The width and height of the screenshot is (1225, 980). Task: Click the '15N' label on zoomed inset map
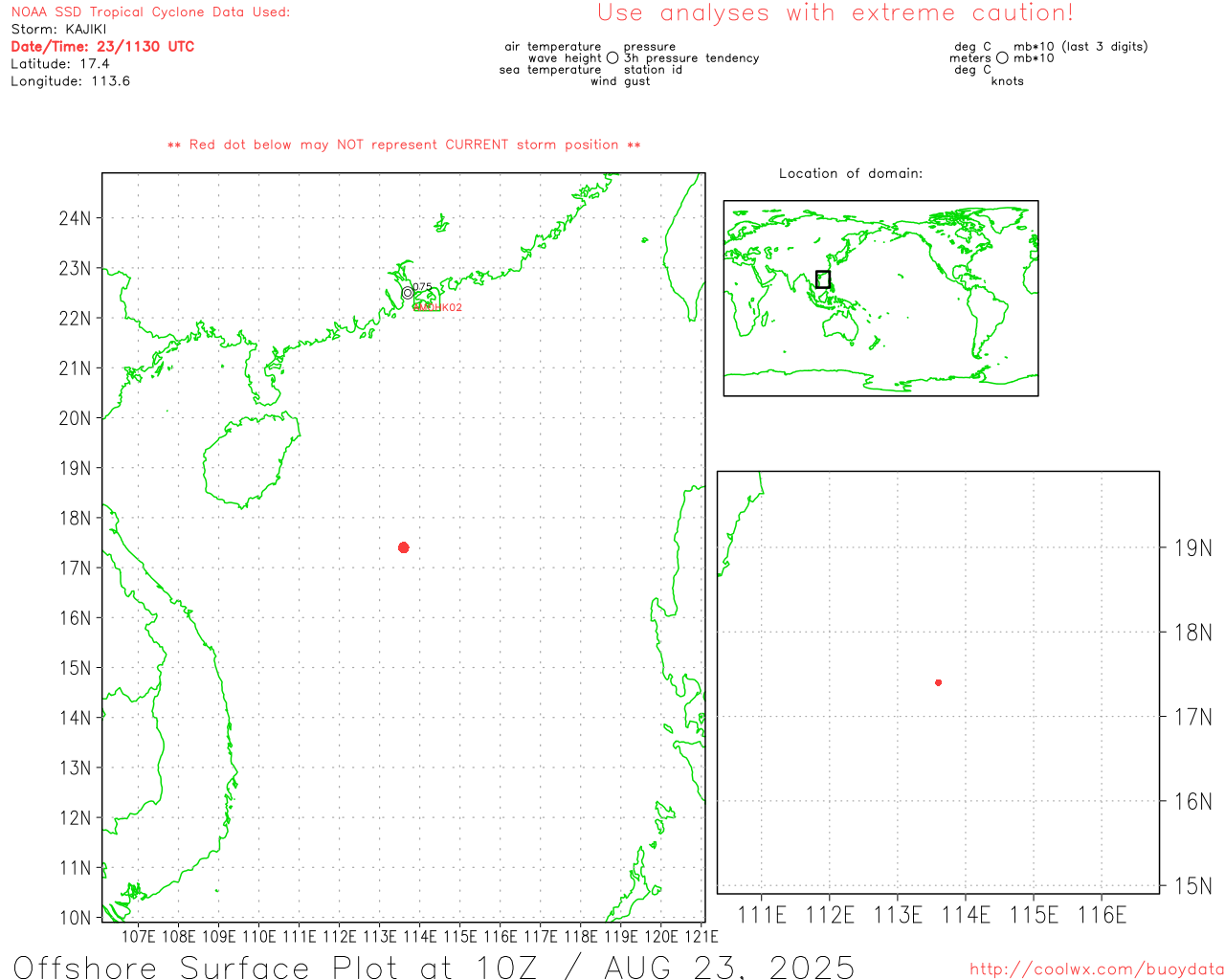click(1193, 886)
